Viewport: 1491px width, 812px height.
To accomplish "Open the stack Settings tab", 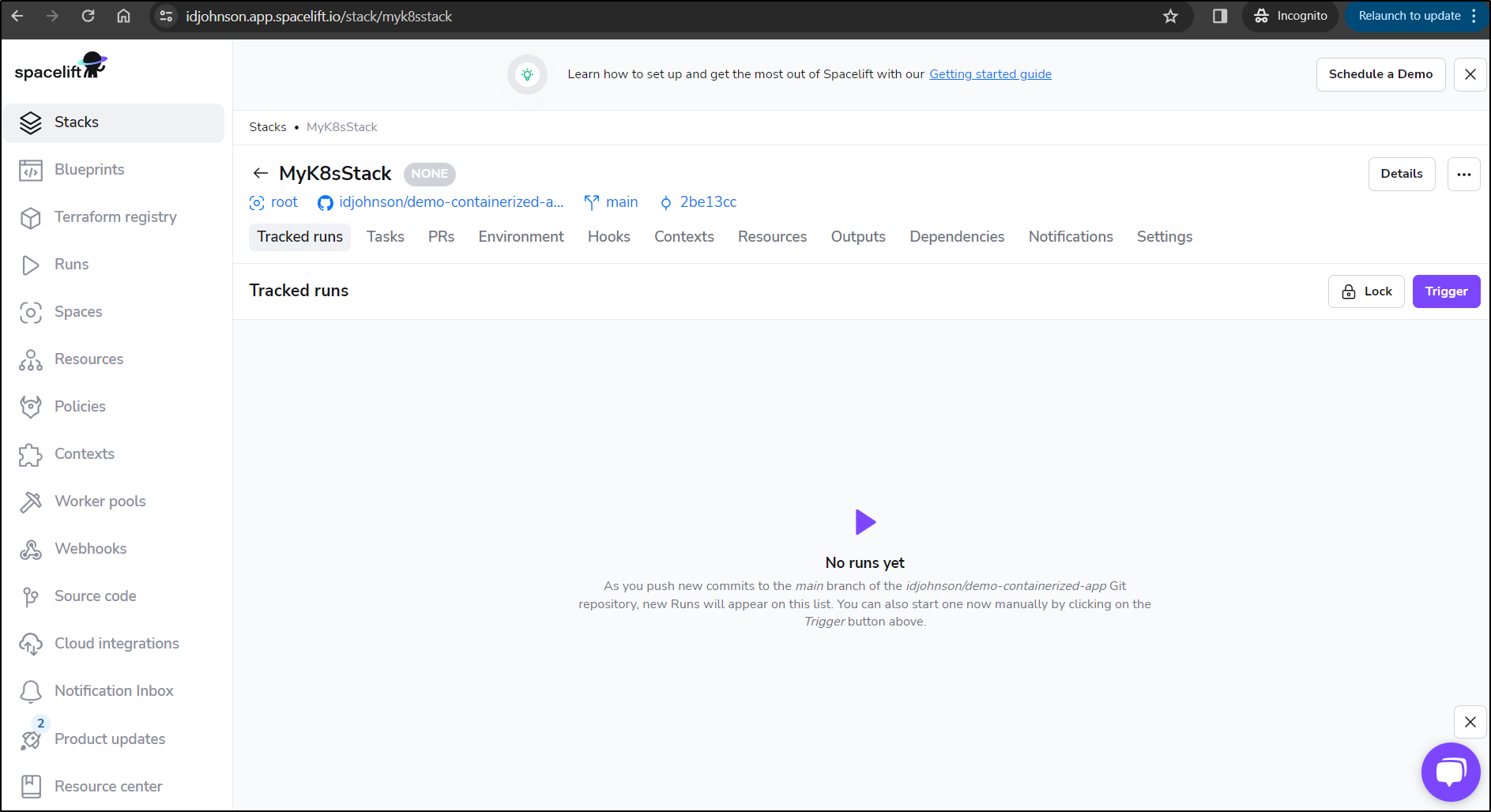I will point(1164,237).
